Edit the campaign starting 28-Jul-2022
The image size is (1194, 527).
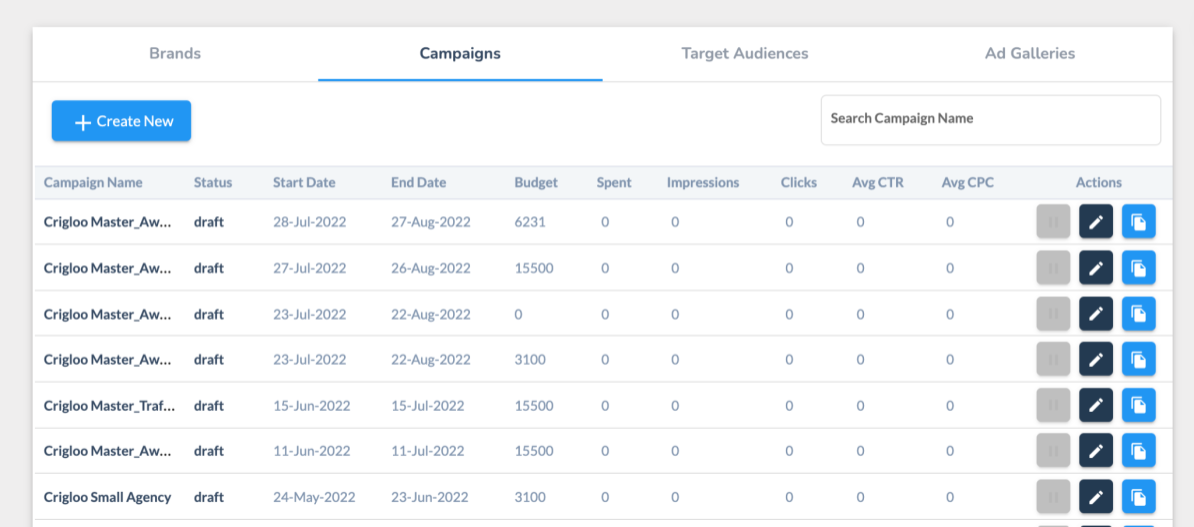pyautogui.click(x=1096, y=222)
